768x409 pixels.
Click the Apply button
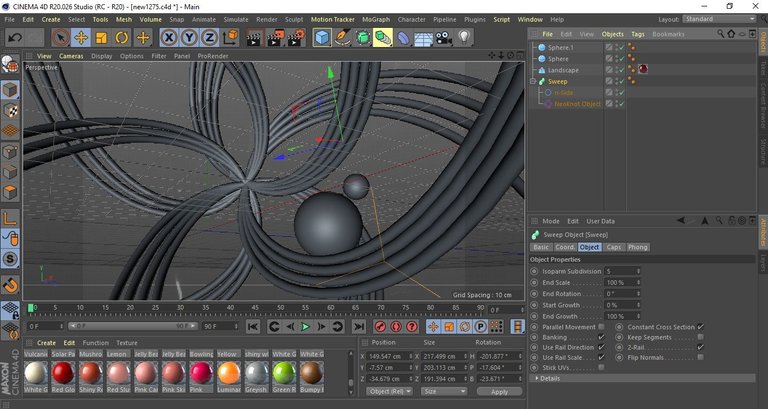pyautogui.click(x=499, y=392)
